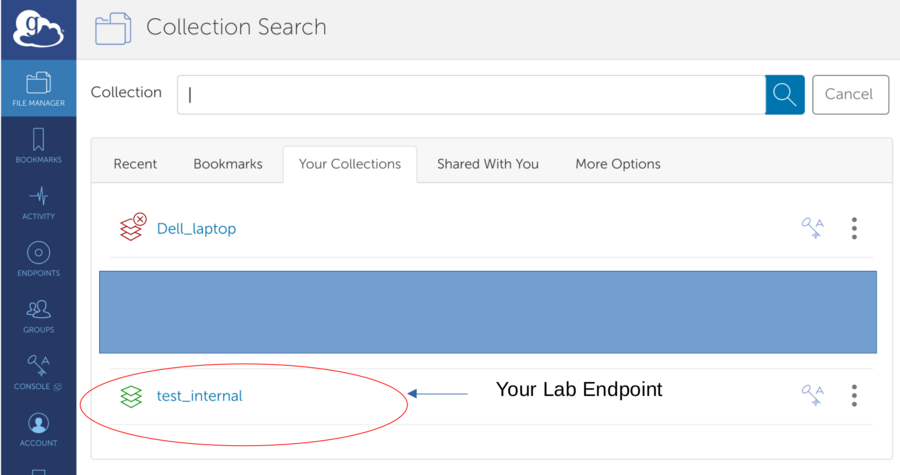Go to the Activity page
Viewport: 900px width, 475px height.
click(x=39, y=202)
